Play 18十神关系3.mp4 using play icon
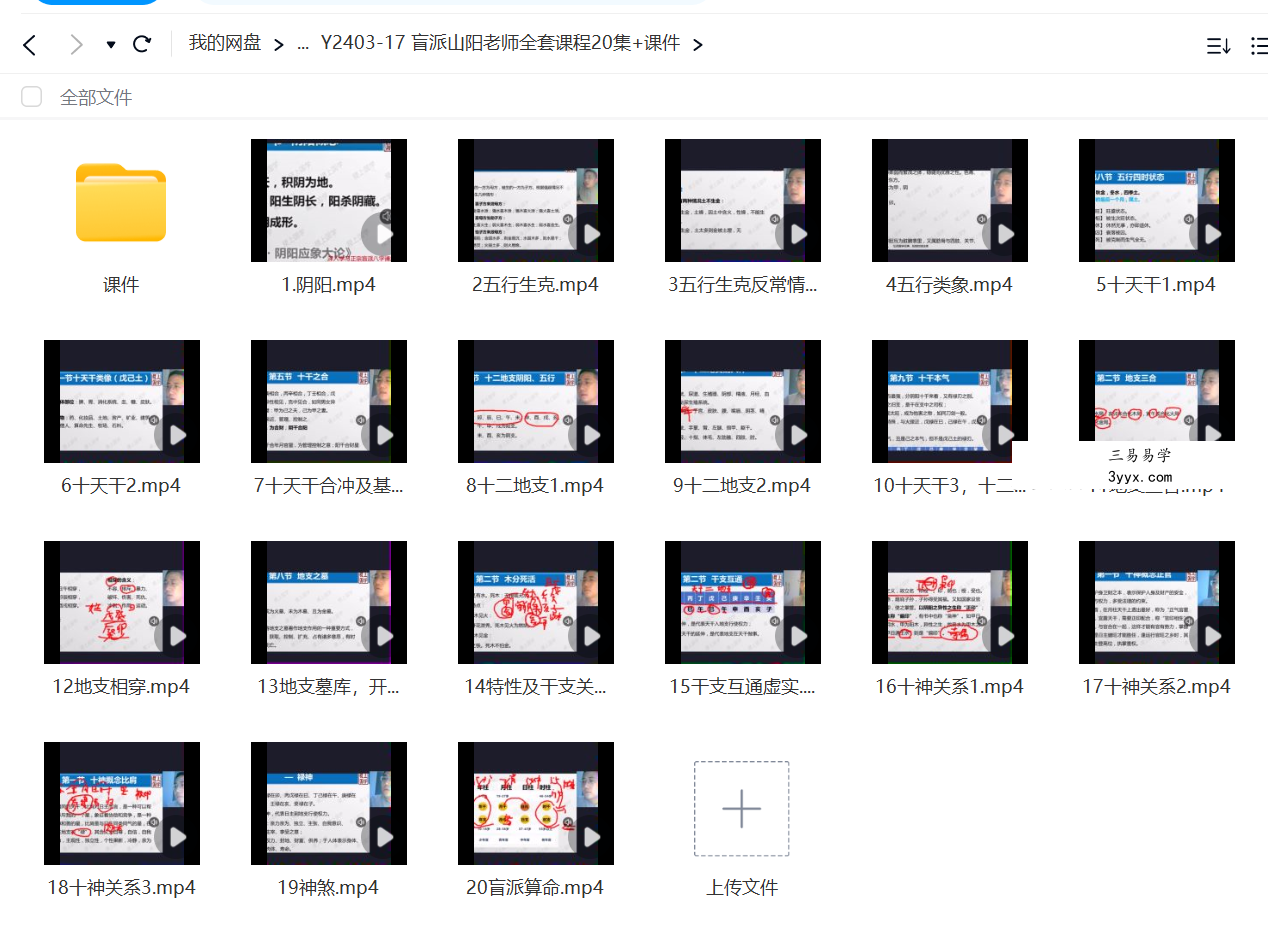Image resolution: width=1268 pixels, height=930 pixels. click(x=178, y=837)
